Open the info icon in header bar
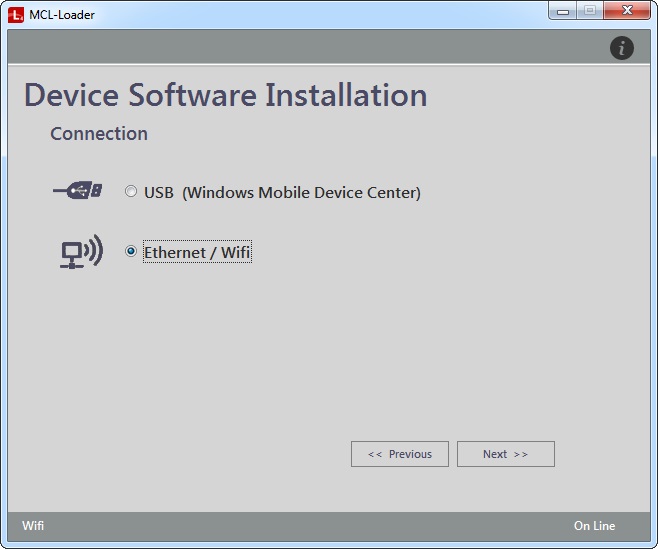This screenshot has width=658, height=549. [621, 48]
